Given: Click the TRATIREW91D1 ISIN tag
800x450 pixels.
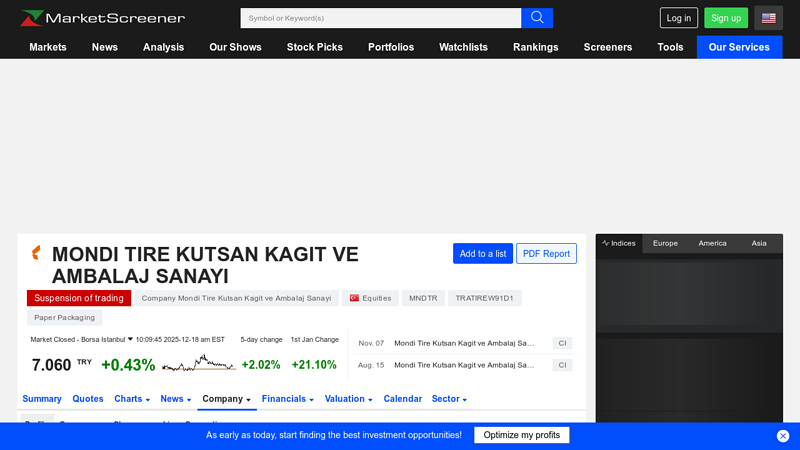Looking at the screenshot, I should click(x=484, y=298).
